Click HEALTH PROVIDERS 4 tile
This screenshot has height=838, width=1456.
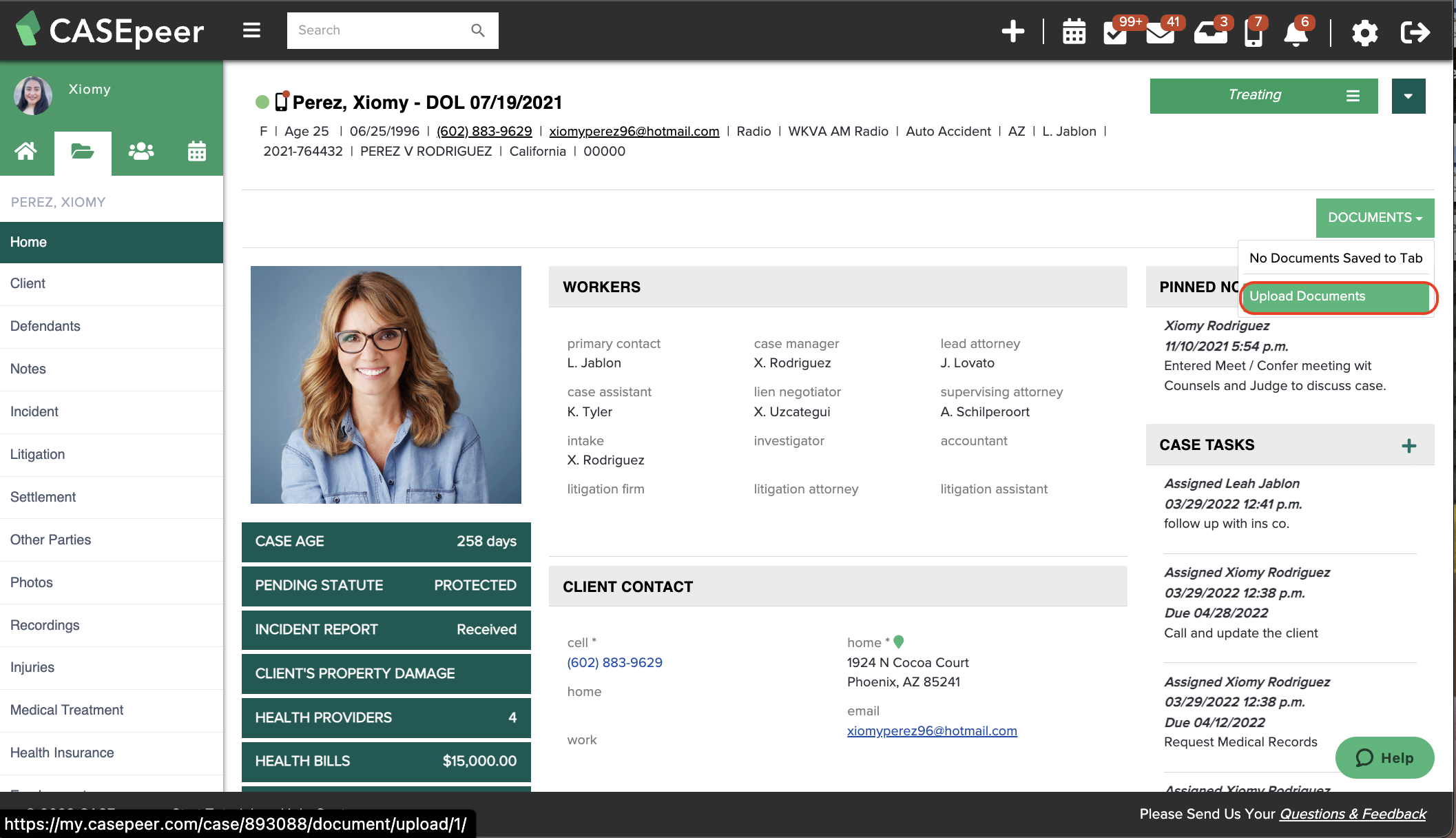point(386,718)
